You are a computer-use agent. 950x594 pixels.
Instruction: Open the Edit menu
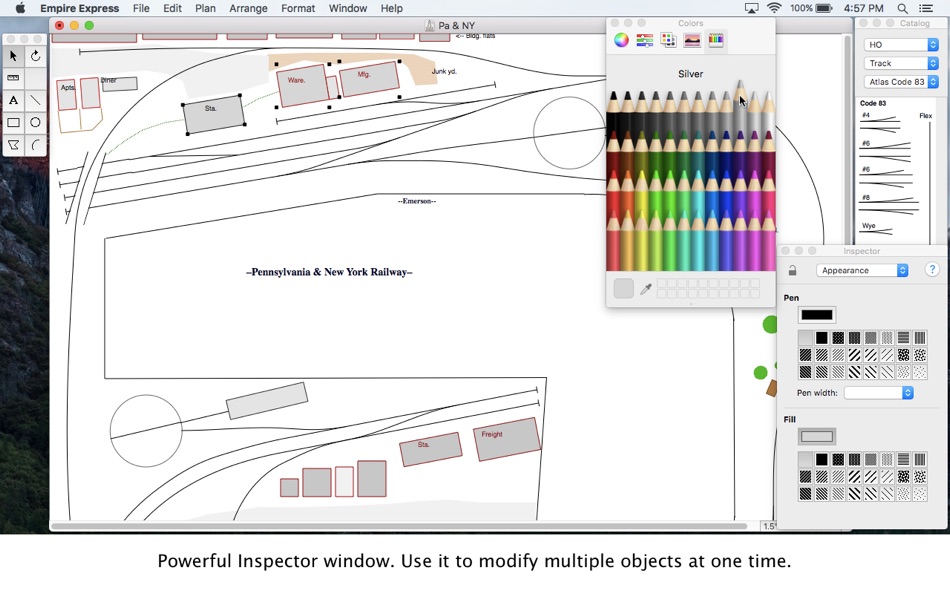(172, 8)
